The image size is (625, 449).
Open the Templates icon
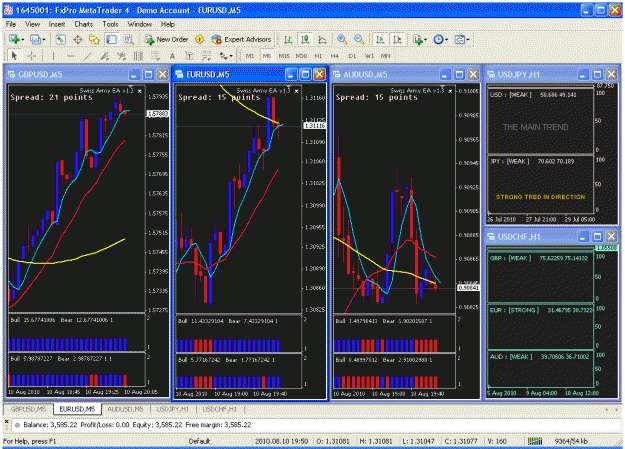pos(460,39)
